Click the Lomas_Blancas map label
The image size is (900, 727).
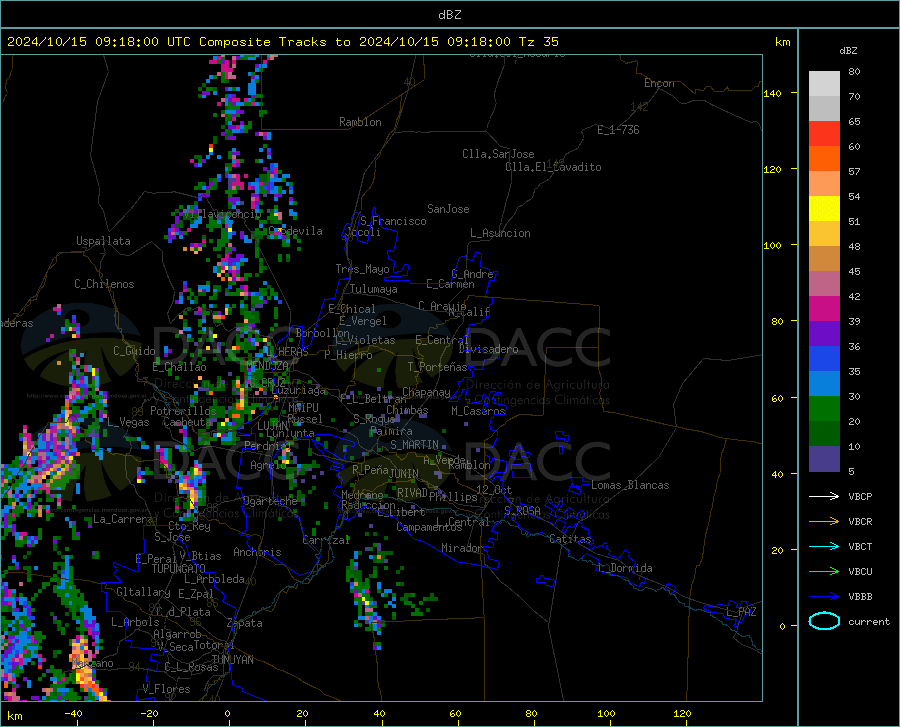(630, 485)
